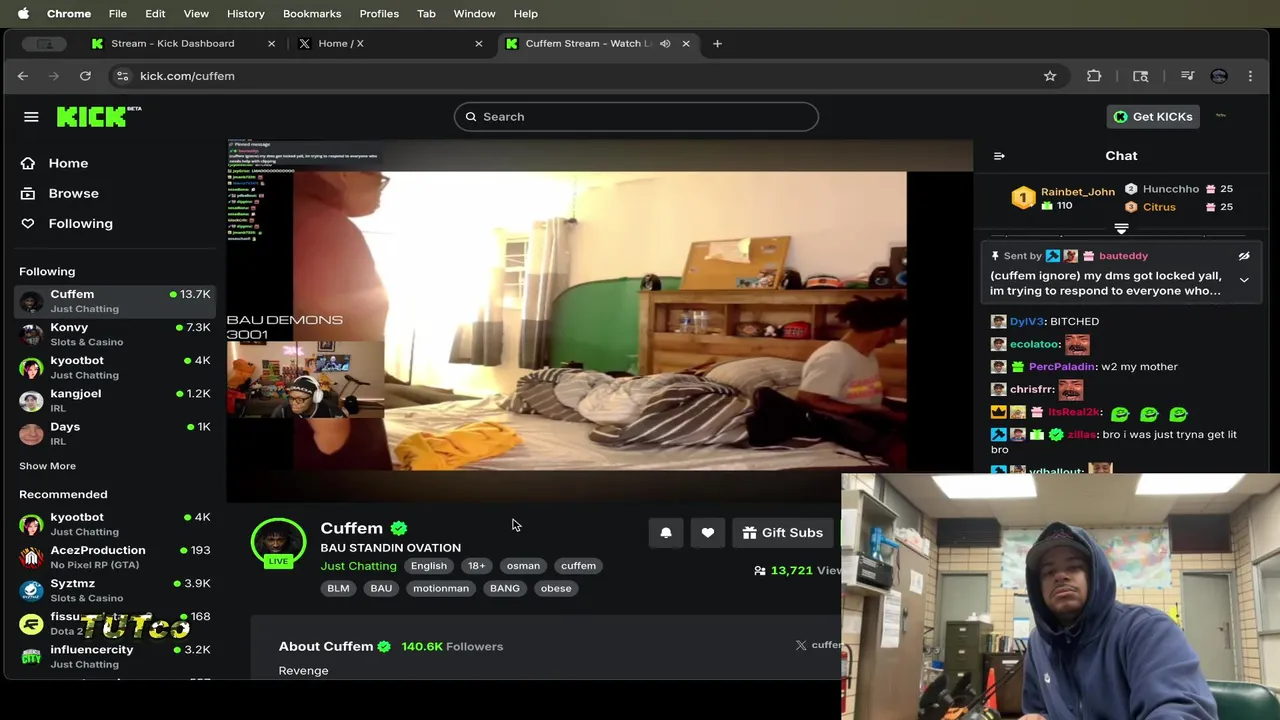This screenshot has width=1280, height=720.
Task: Open the Home sidebar link
Action: pyautogui.click(x=68, y=163)
